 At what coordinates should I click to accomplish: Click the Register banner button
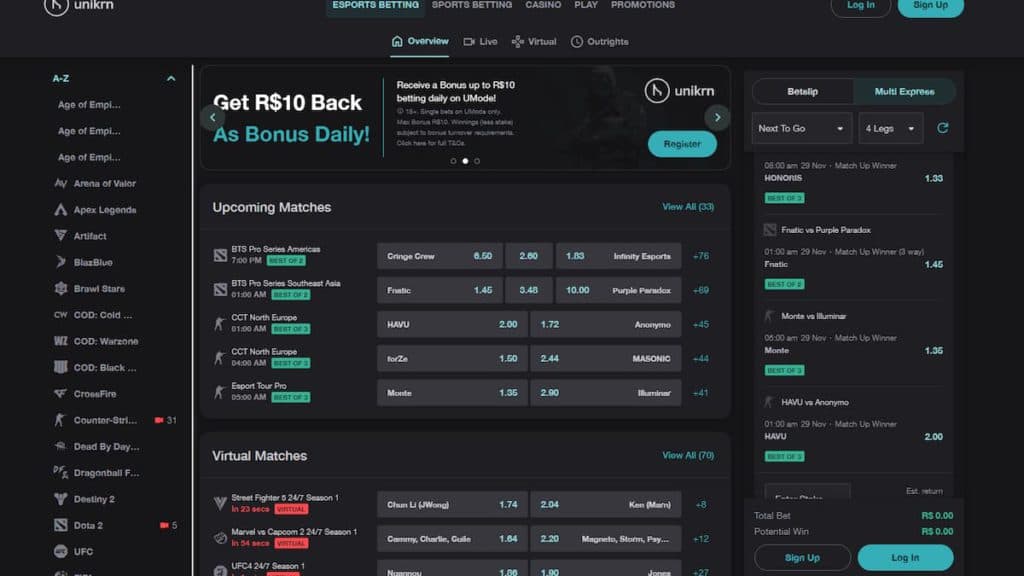[x=682, y=144]
